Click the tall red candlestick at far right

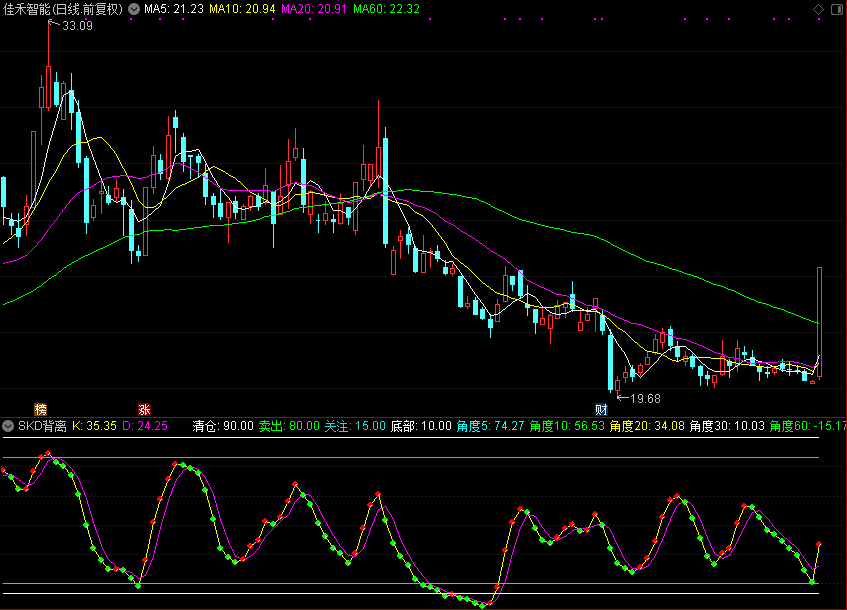click(819, 322)
